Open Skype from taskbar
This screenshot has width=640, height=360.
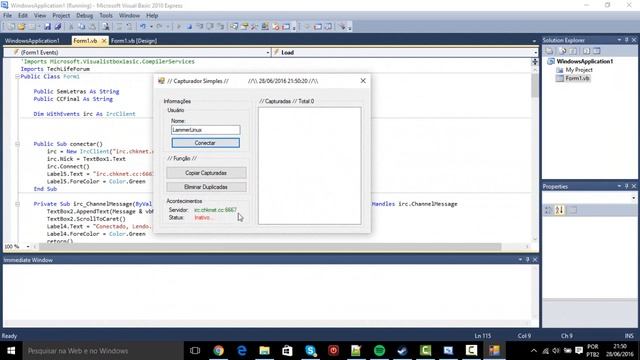(x=311, y=350)
